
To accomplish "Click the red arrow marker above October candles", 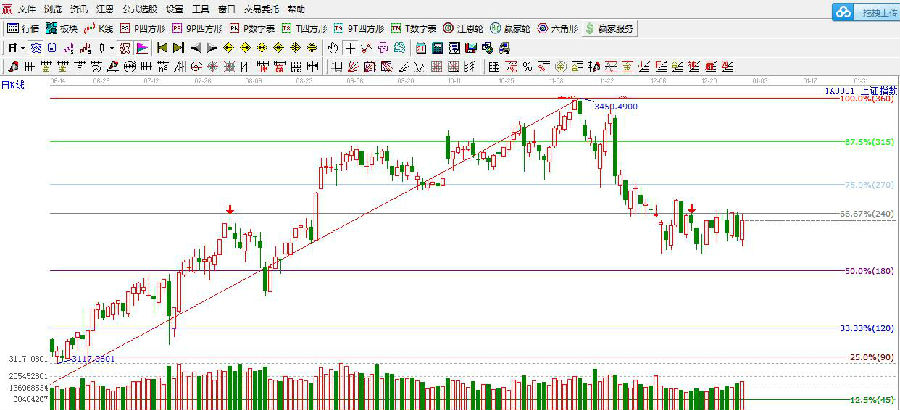I will [x=230, y=210].
